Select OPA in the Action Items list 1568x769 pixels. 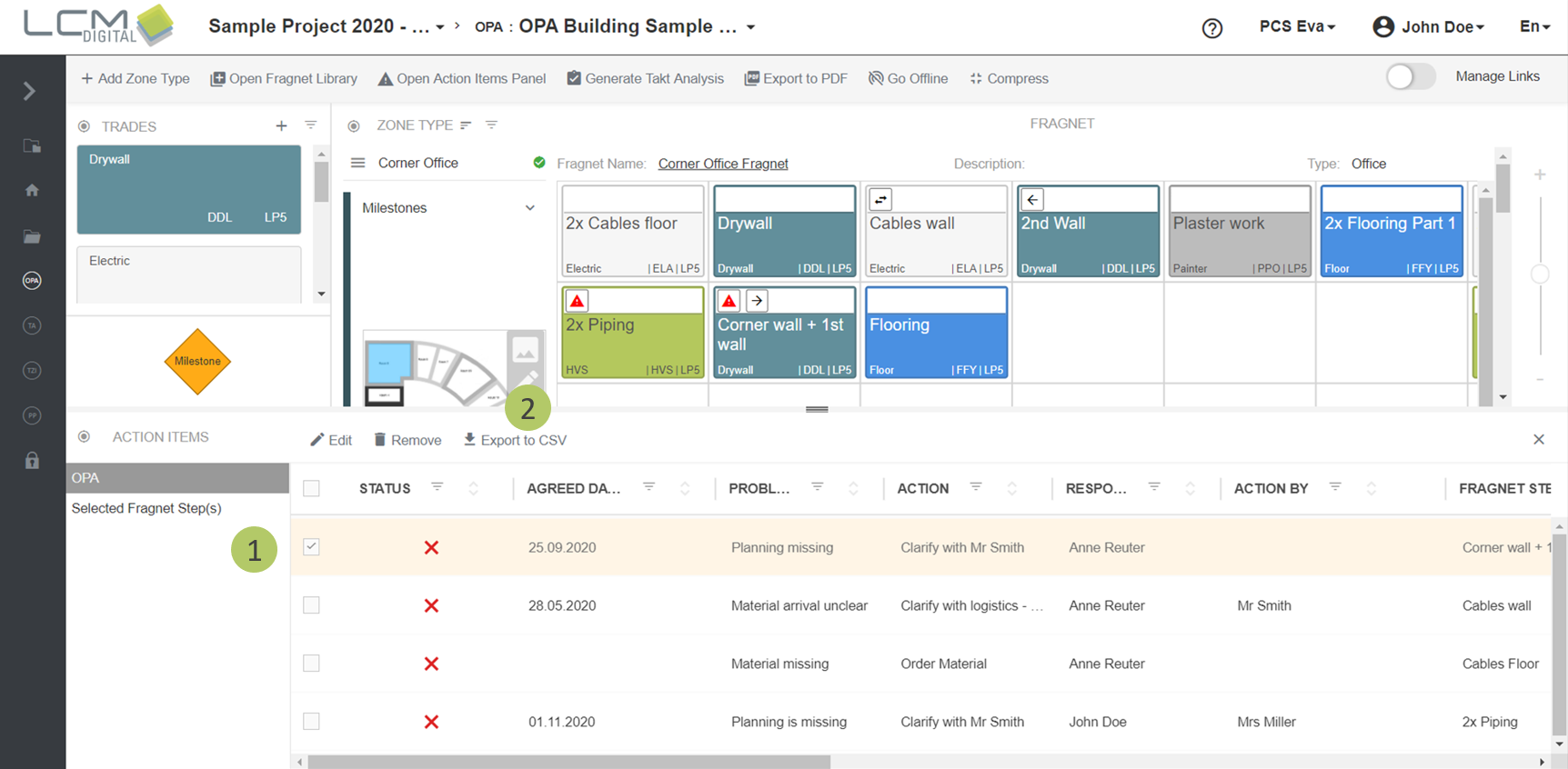(177, 478)
